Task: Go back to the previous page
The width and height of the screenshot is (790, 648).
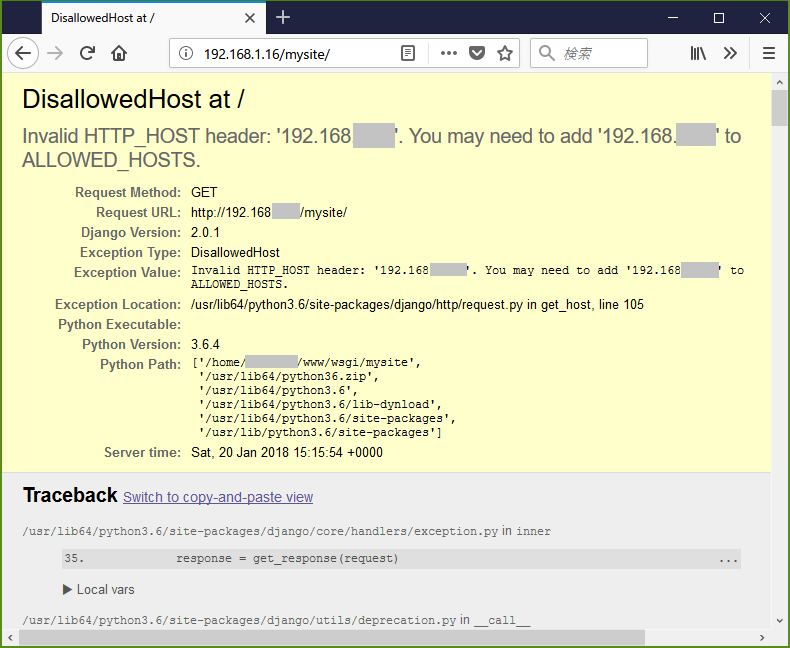Action: click(x=23, y=53)
